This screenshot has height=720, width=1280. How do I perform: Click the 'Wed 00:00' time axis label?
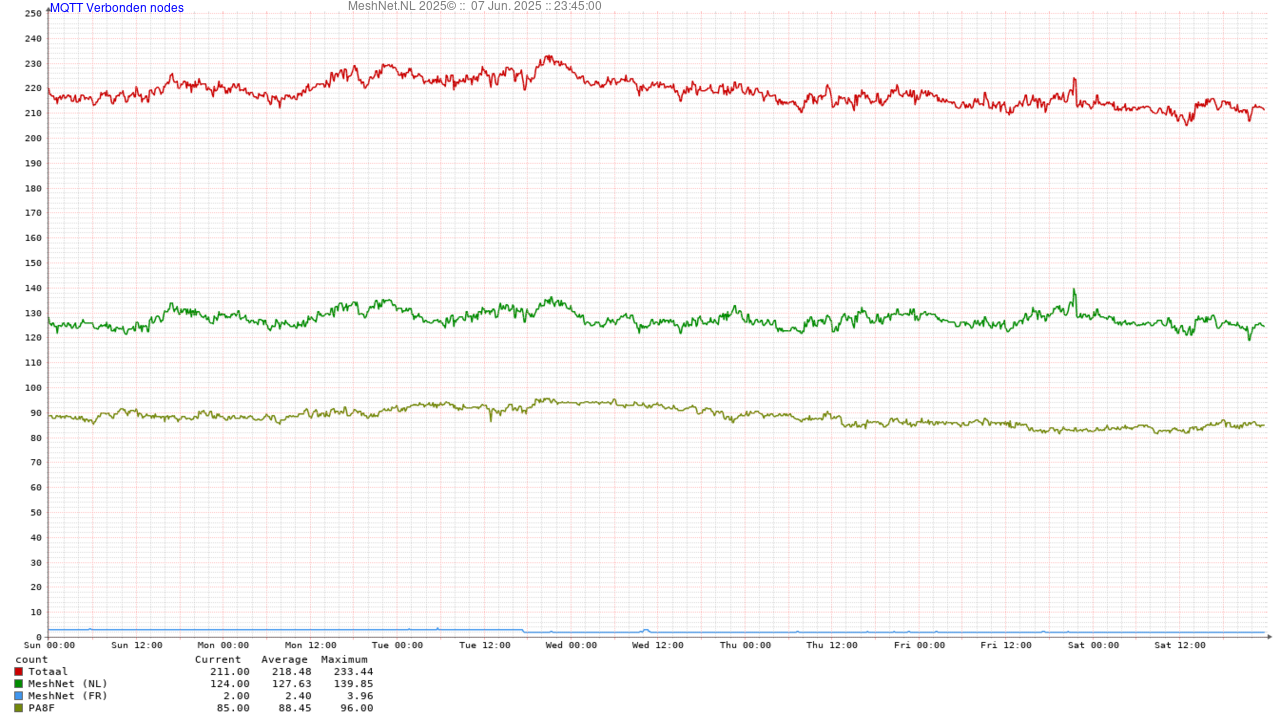click(571, 646)
